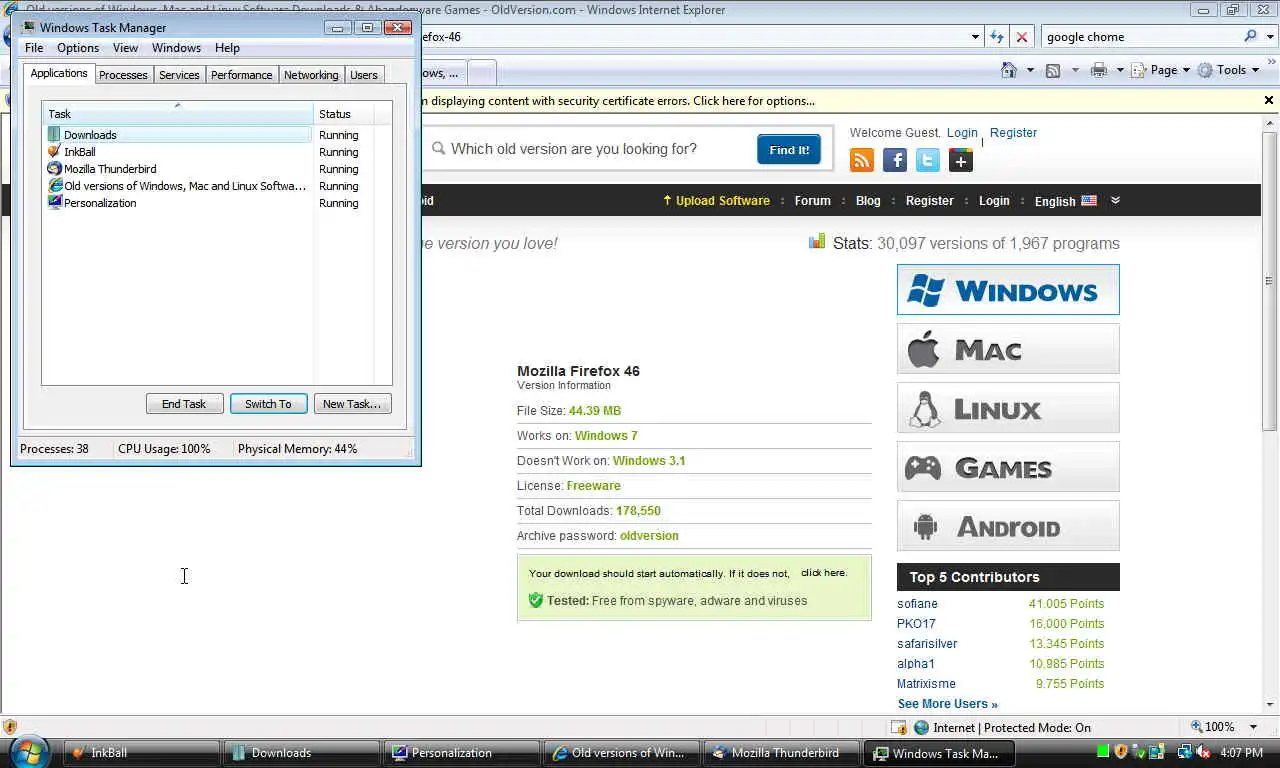Switch to the Networking tab
This screenshot has width=1280, height=768.
(x=311, y=75)
